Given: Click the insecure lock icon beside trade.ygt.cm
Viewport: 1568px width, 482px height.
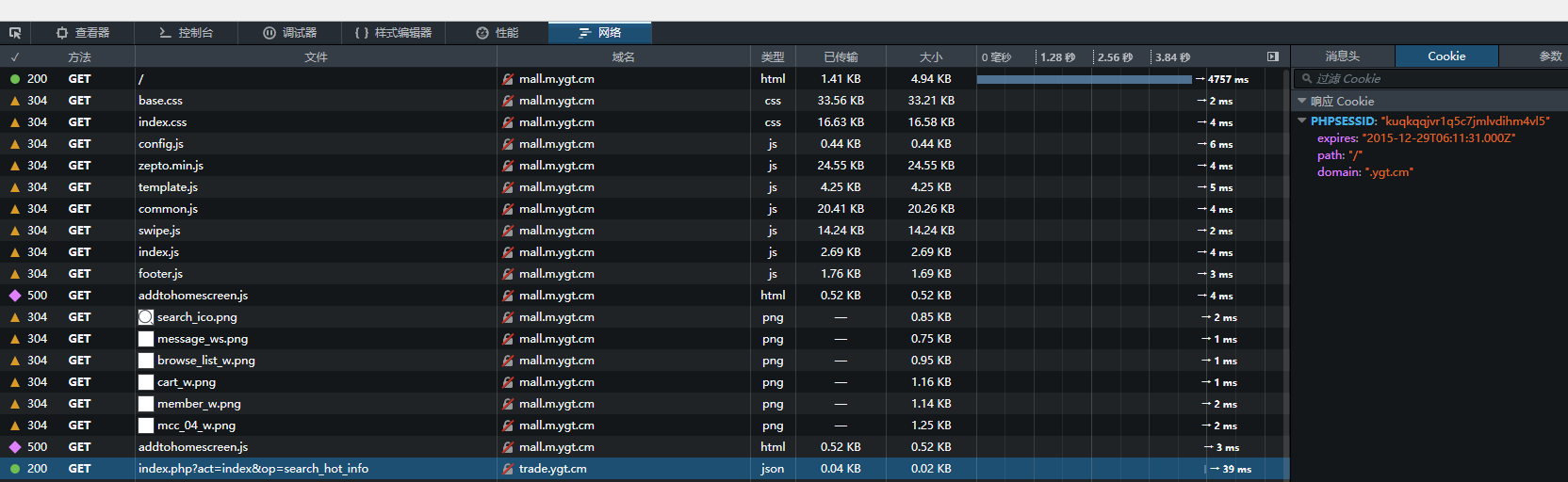Looking at the screenshot, I should [508, 469].
